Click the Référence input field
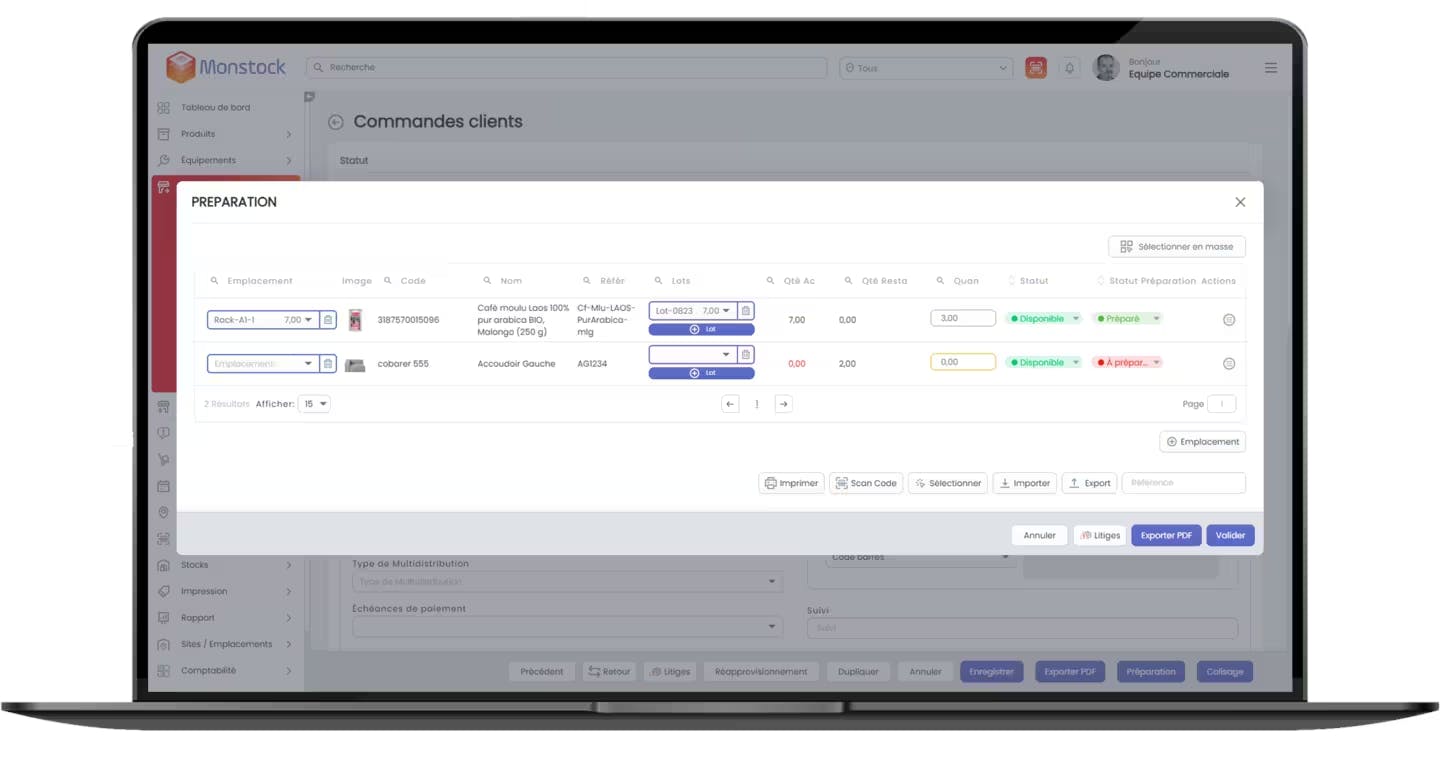 pos(1183,483)
